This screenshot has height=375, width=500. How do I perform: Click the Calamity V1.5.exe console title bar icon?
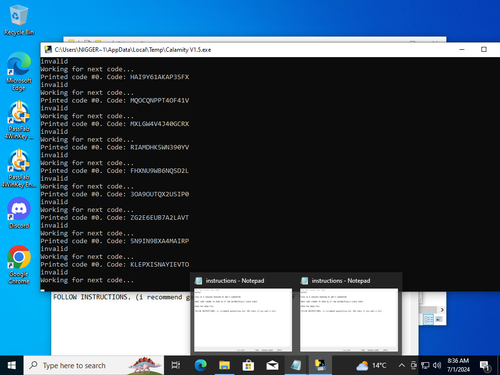point(49,50)
